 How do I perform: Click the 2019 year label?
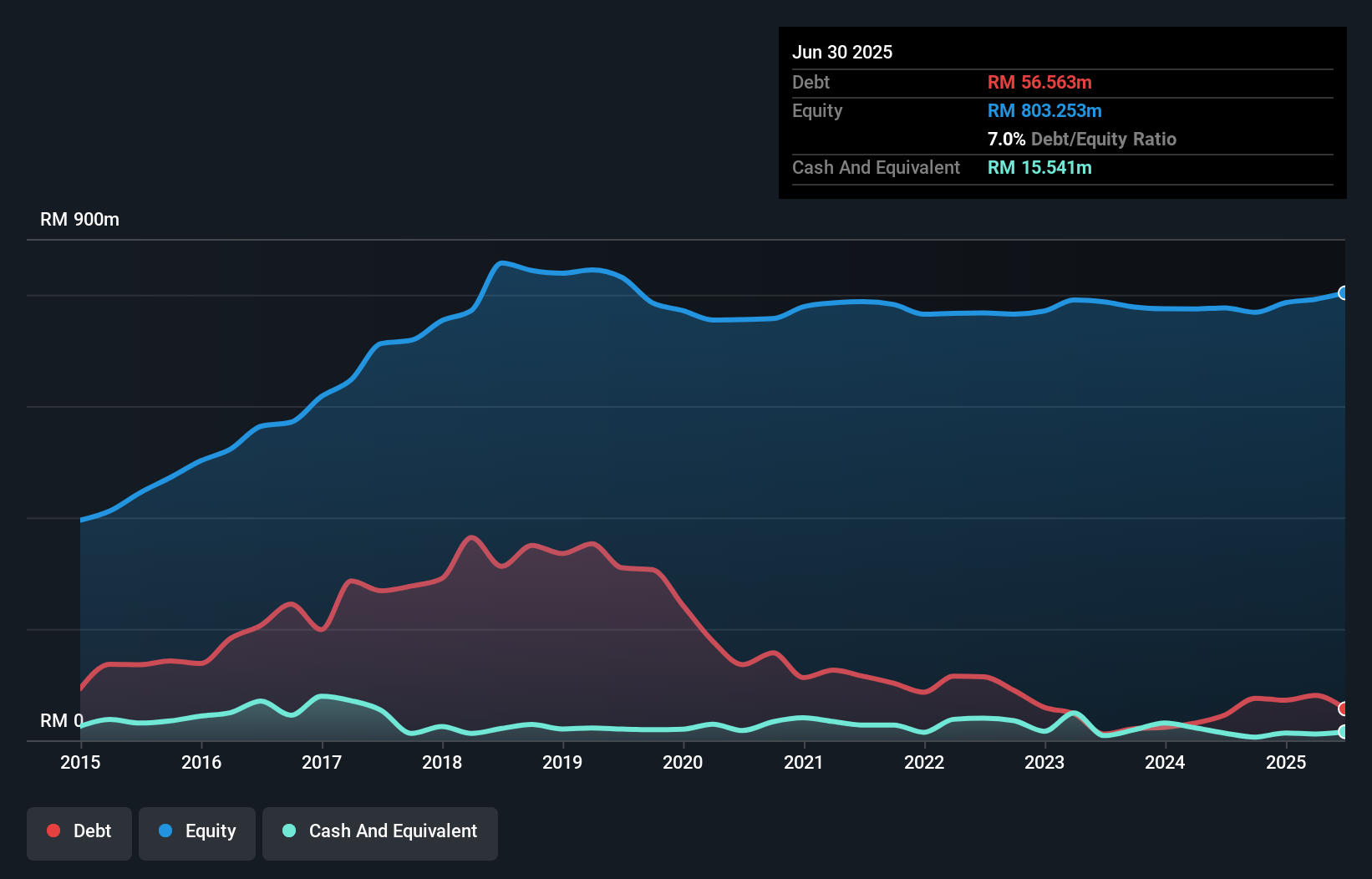562,763
